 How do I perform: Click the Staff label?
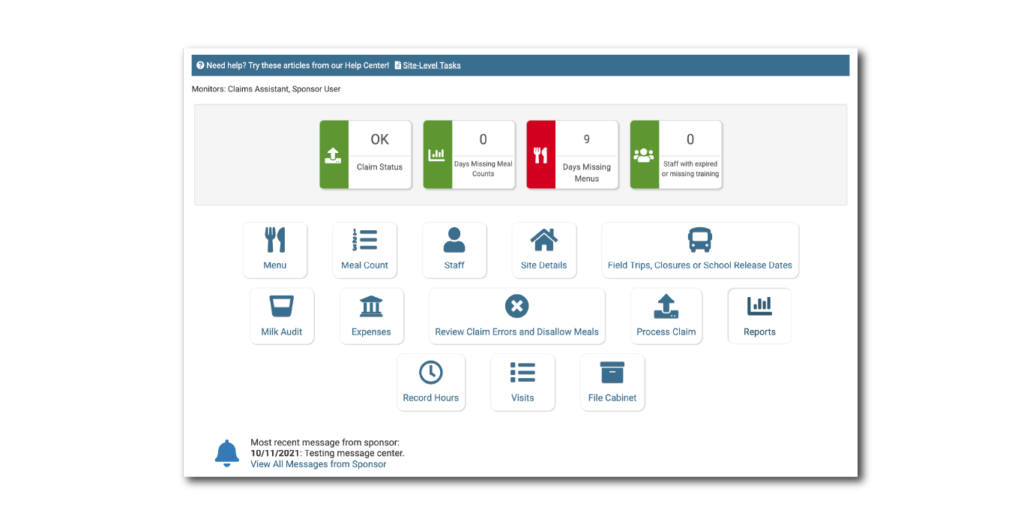[x=455, y=265]
